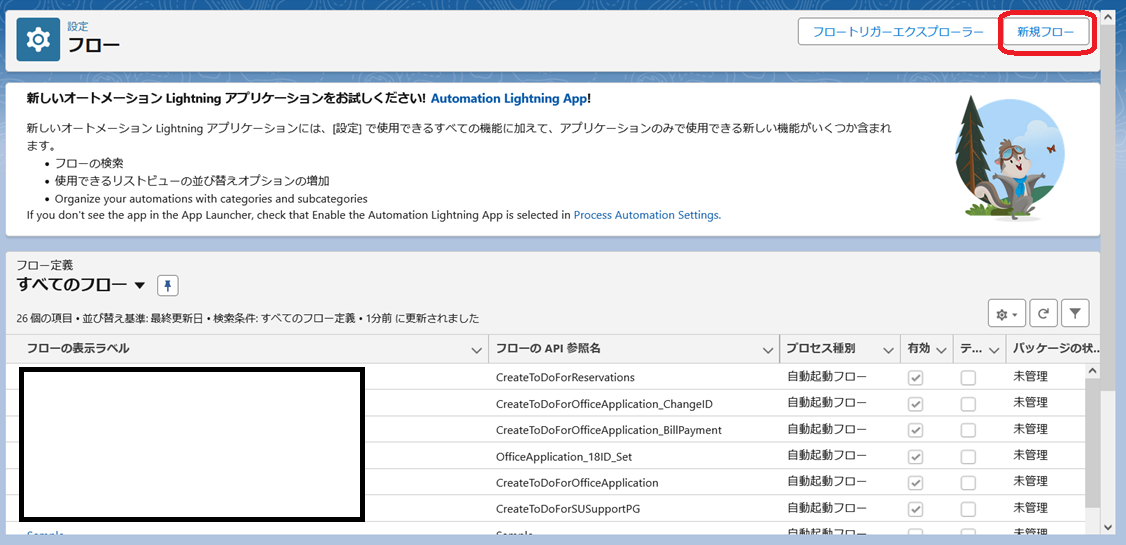Pin the すべてのフロー list view
Screen dimensions: 1126x545
tap(167, 286)
